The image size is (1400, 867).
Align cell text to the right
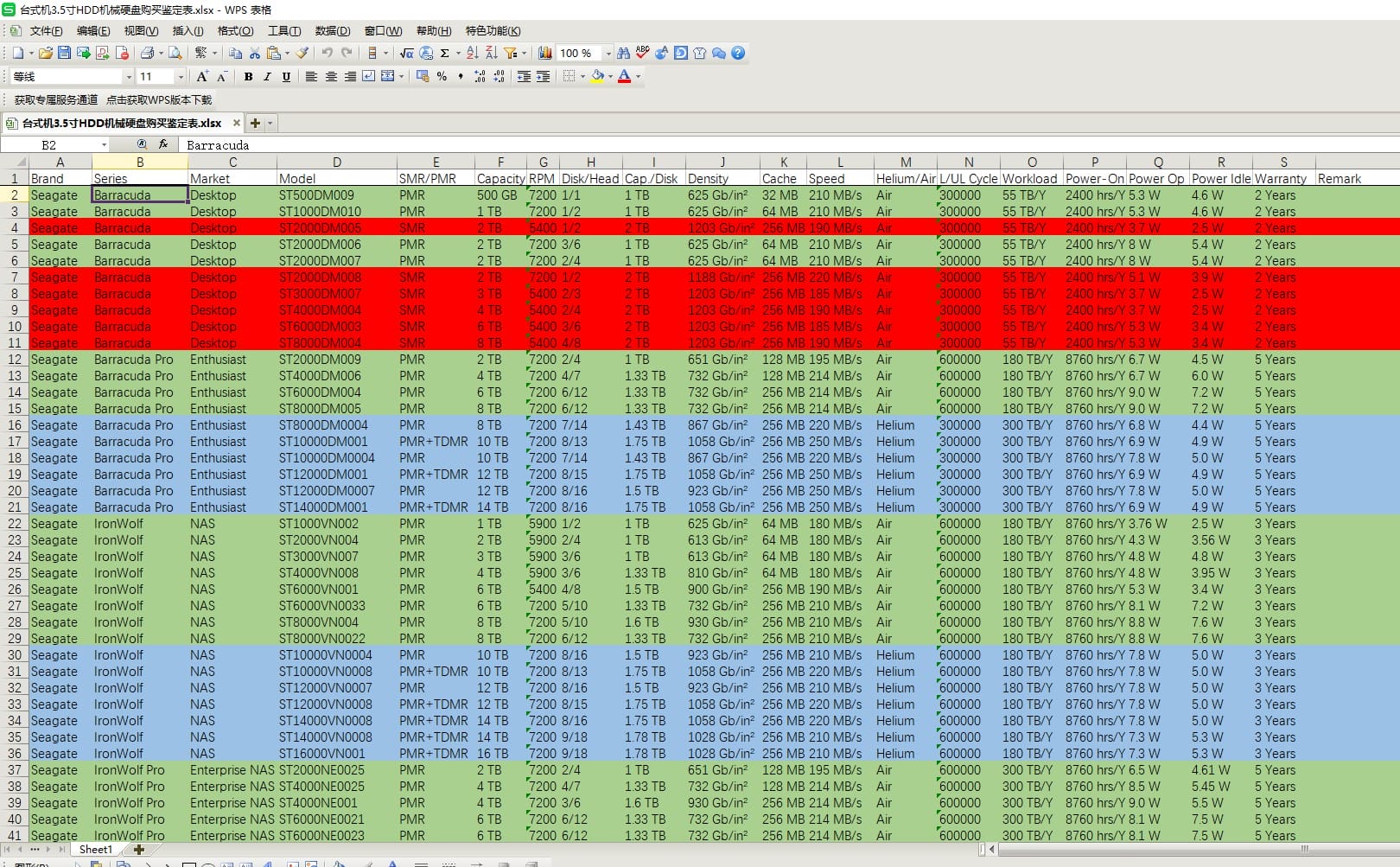pos(350,76)
